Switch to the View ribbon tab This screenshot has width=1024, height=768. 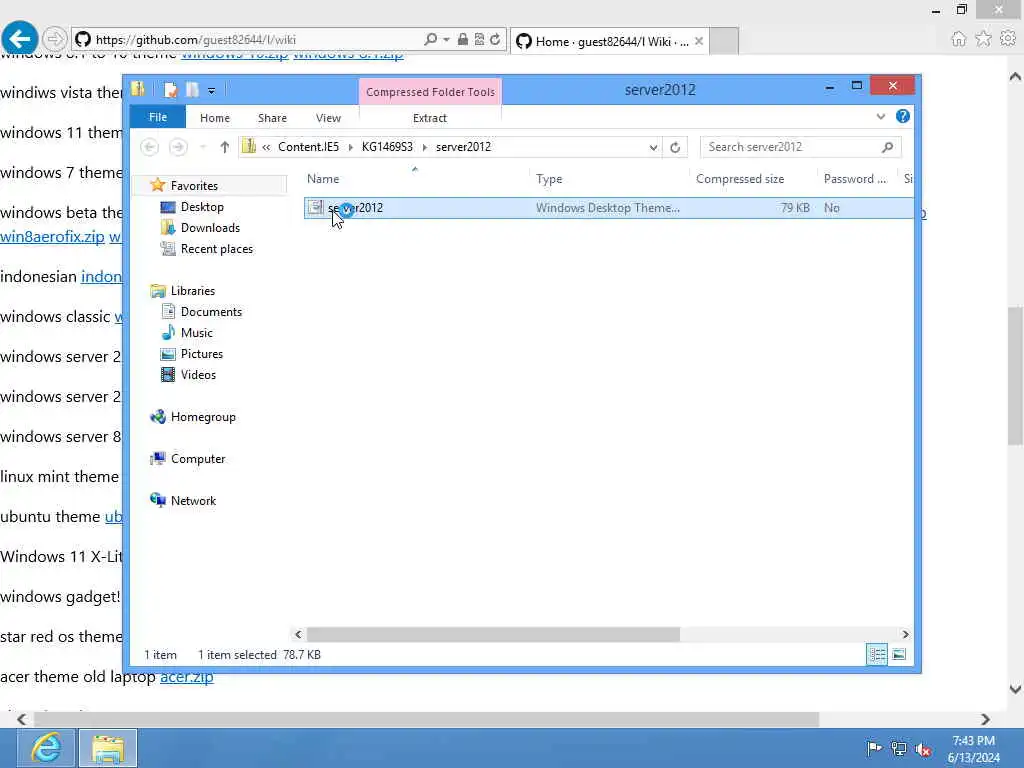pos(328,118)
